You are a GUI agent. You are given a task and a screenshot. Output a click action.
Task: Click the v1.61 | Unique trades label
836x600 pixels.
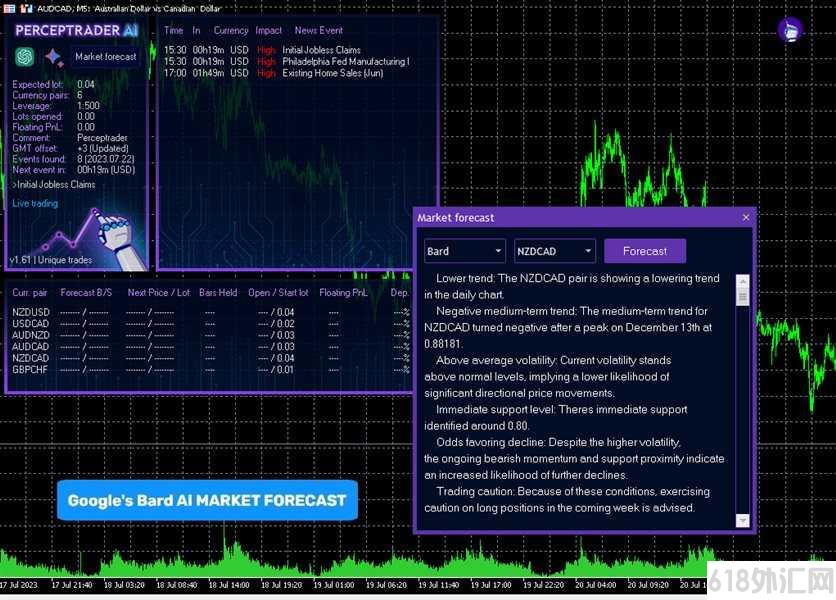point(51,260)
